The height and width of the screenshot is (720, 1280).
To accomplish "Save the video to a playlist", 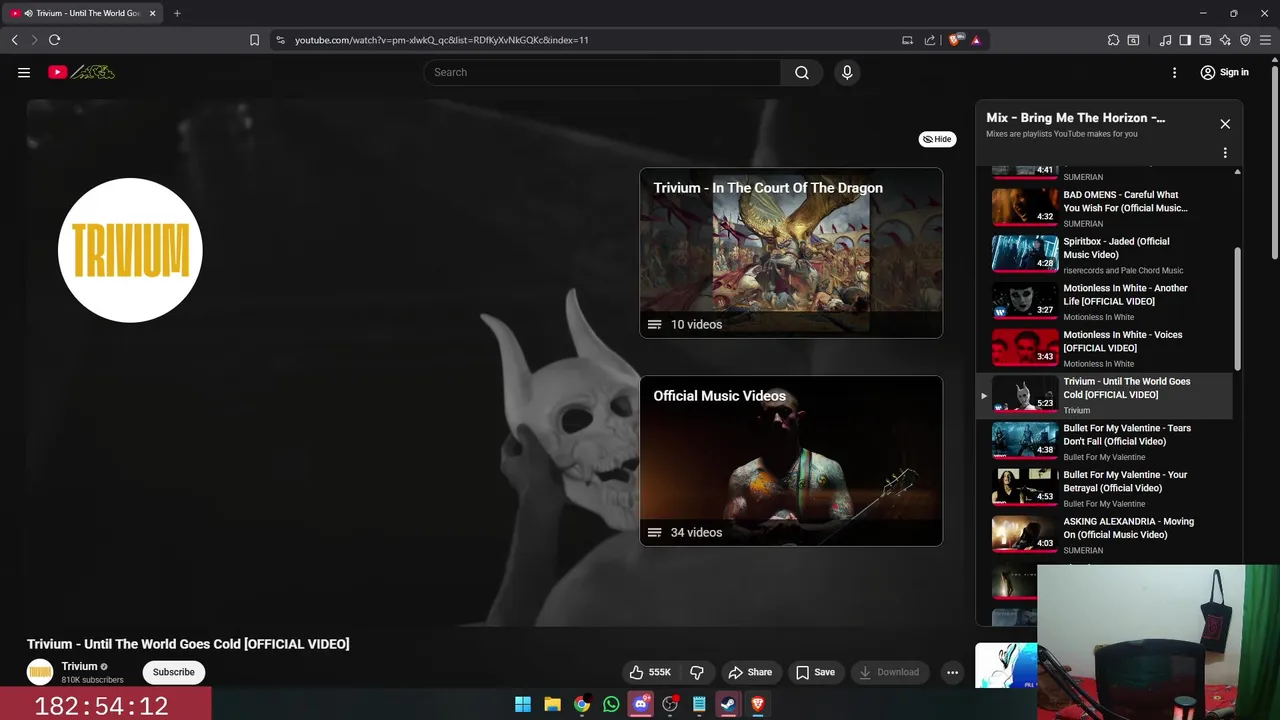I will coord(815,672).
